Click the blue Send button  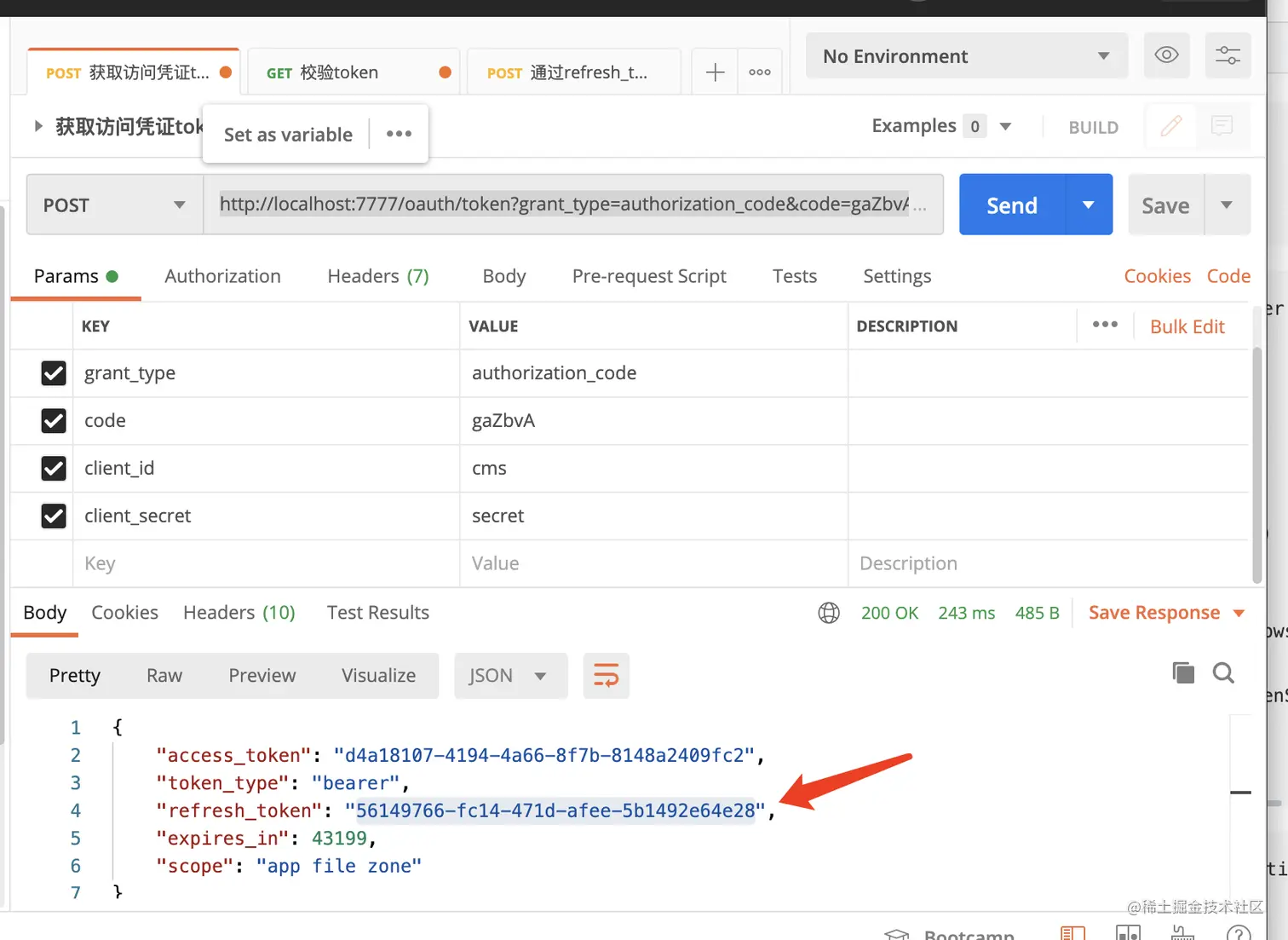coord(1012,205)
